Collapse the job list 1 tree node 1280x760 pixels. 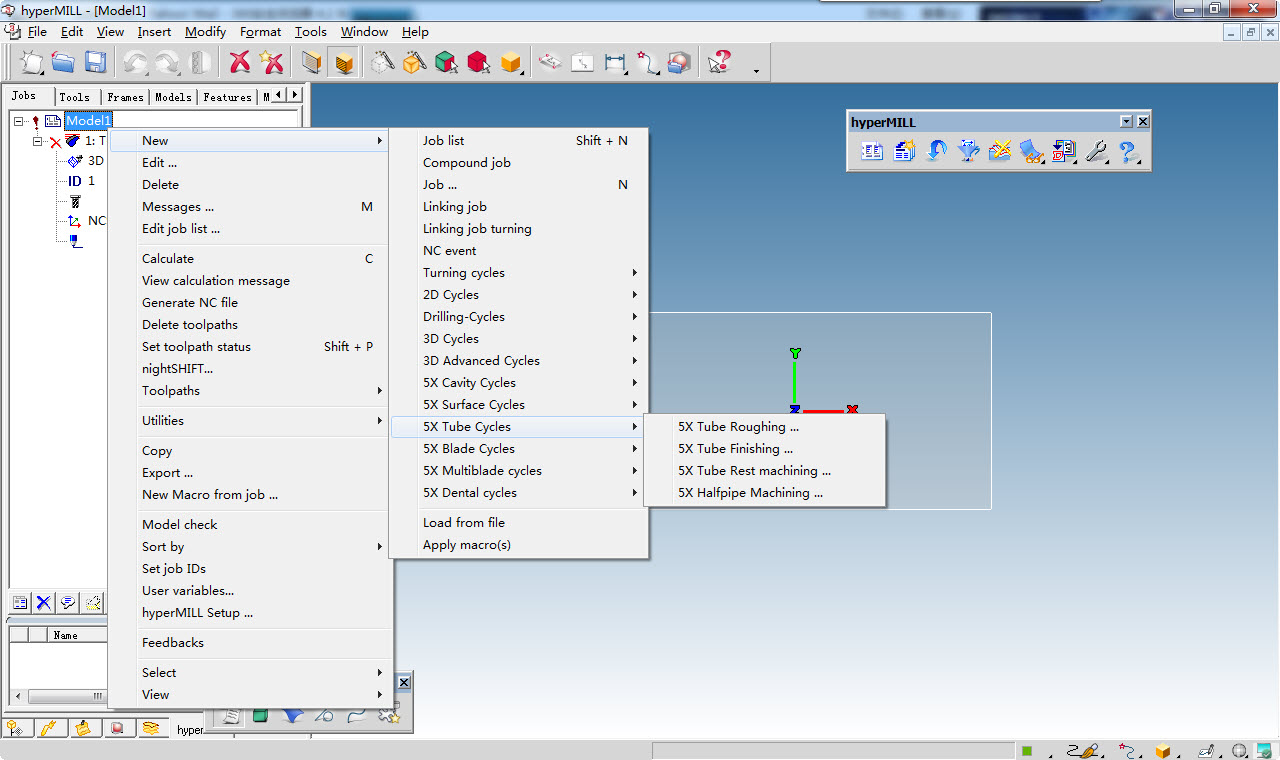37,141
